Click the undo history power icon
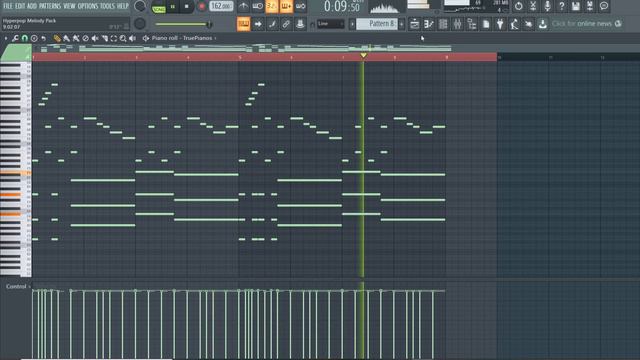The height and width of the screenshot is (360, 640). (518, 6)
